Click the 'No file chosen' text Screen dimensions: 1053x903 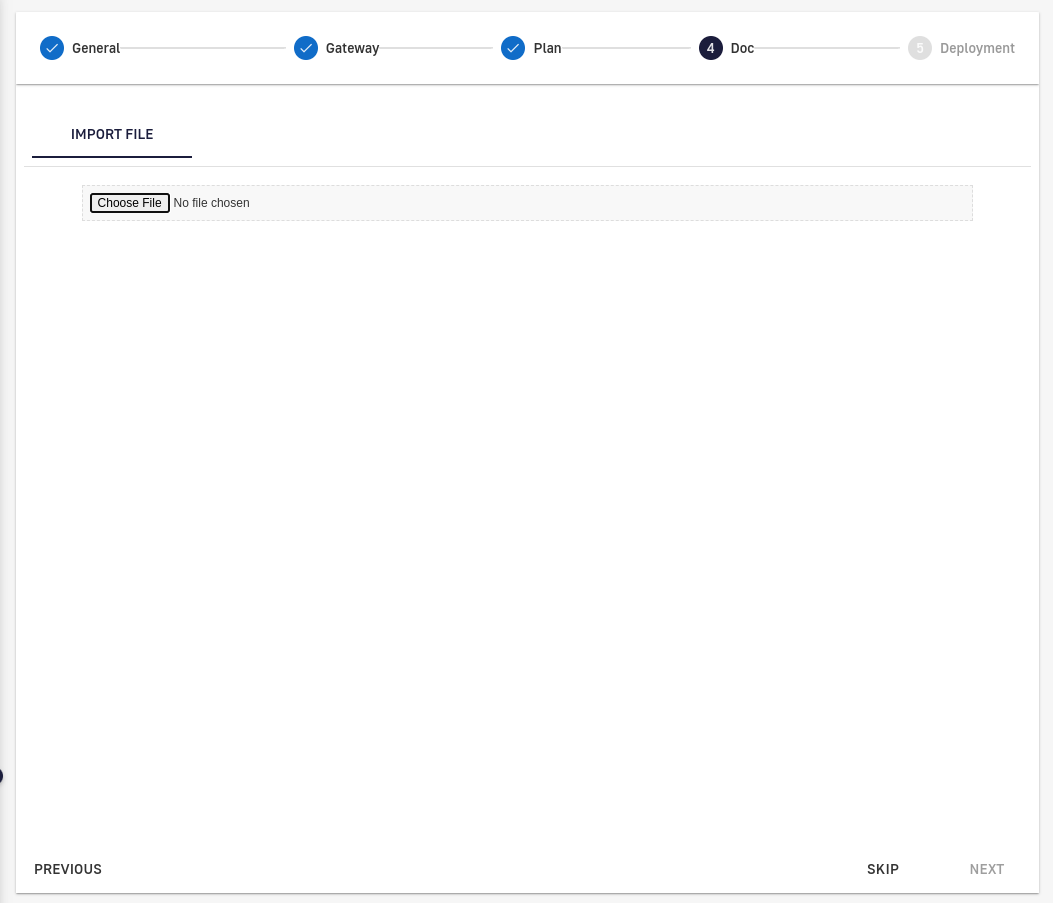point(212,203)
